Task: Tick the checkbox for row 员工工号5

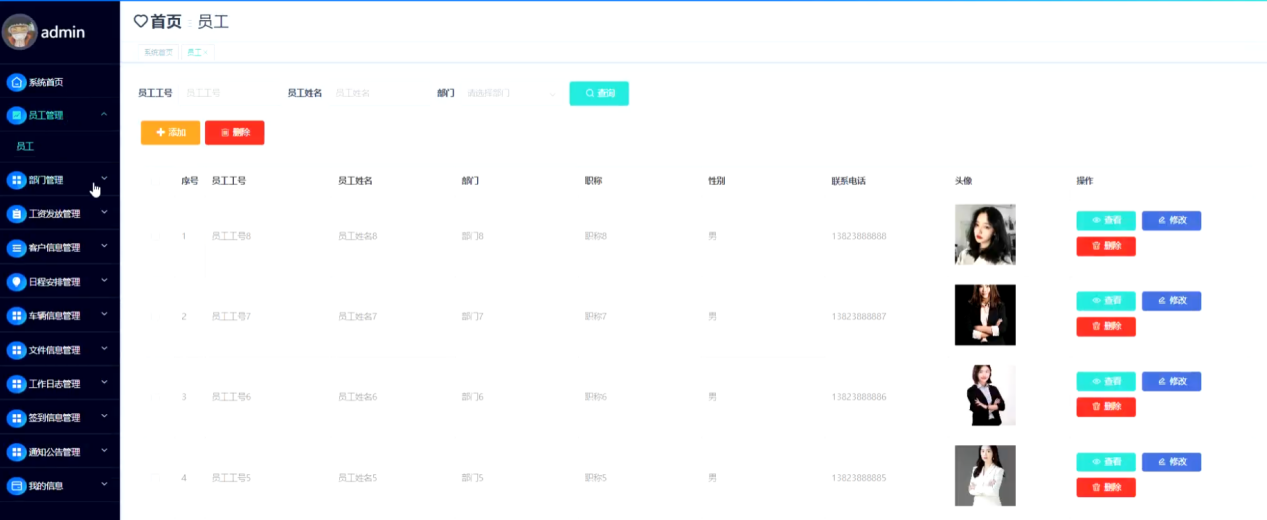Action: (x=155, y=477)
